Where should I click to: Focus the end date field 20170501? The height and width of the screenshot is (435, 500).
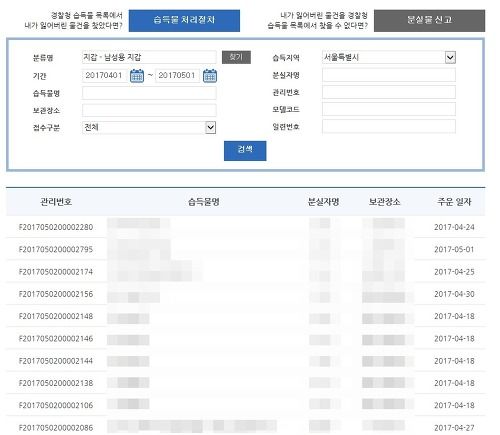(x=178, y=76)
